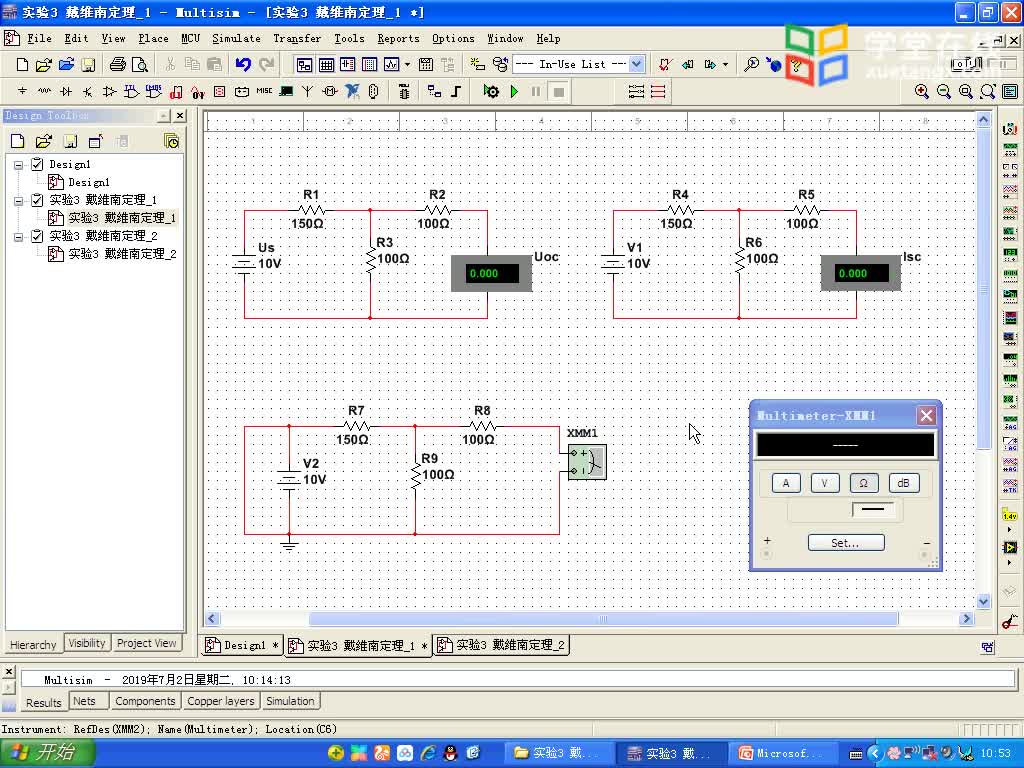
Task: Click the Zoom In magnifier icon
Action: click(921, 92)
